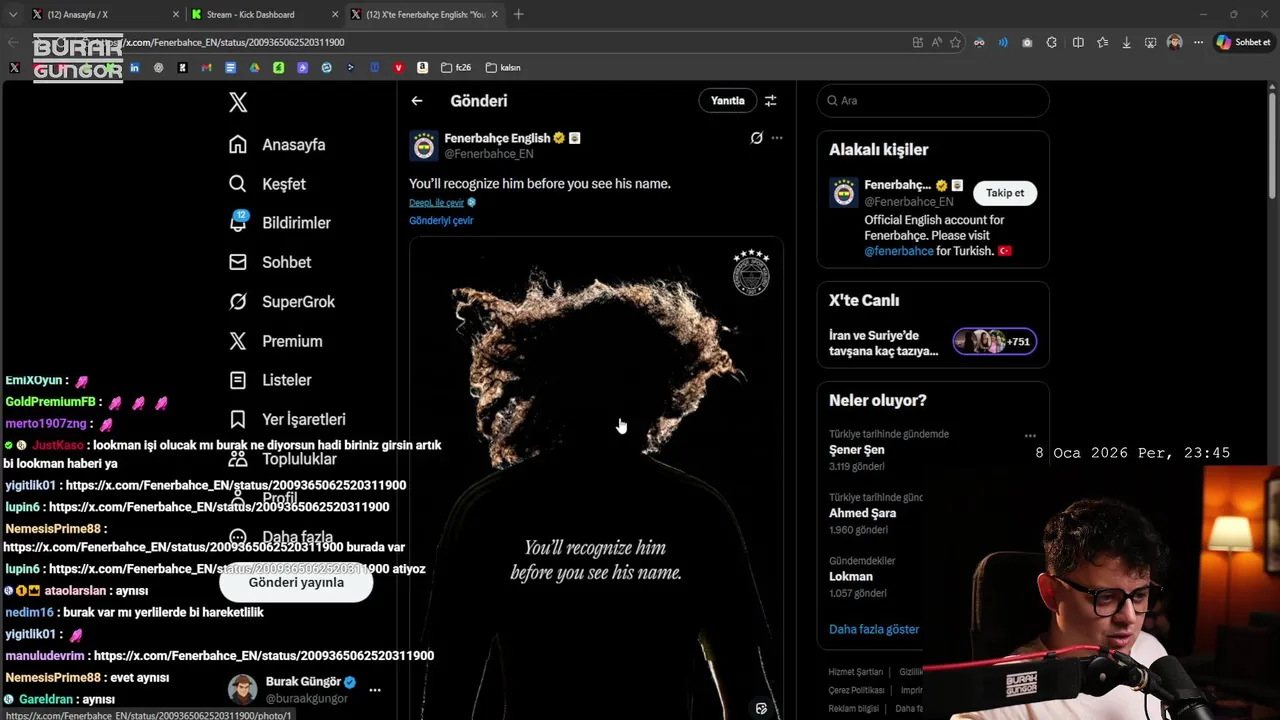Open the @fenerbahce mention link
Screen dimensions: 1280x720
pyautogui.click(x=899, y=251)
